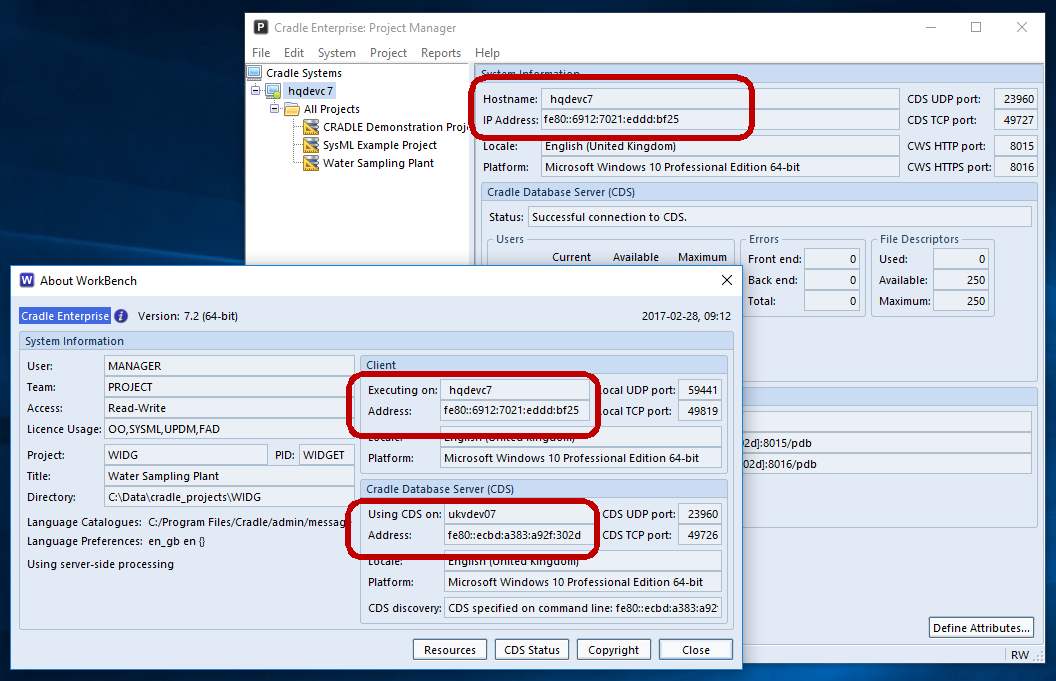Image resolution: width=1056 pixels, height=681 pixels.
Task: Open the Reports menu
Action: click(x=440, y=53)
